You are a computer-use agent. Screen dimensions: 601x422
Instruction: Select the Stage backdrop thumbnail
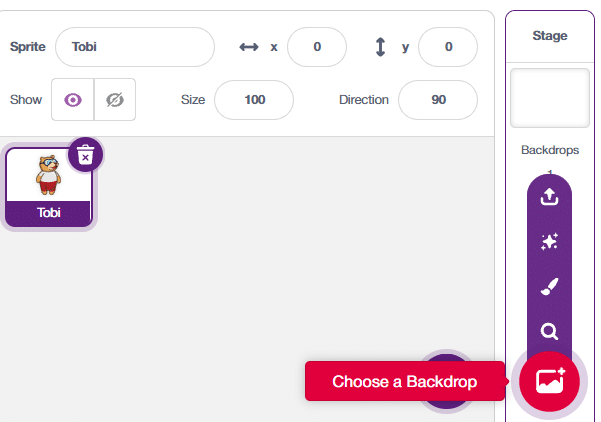click(x=549, y=97)
